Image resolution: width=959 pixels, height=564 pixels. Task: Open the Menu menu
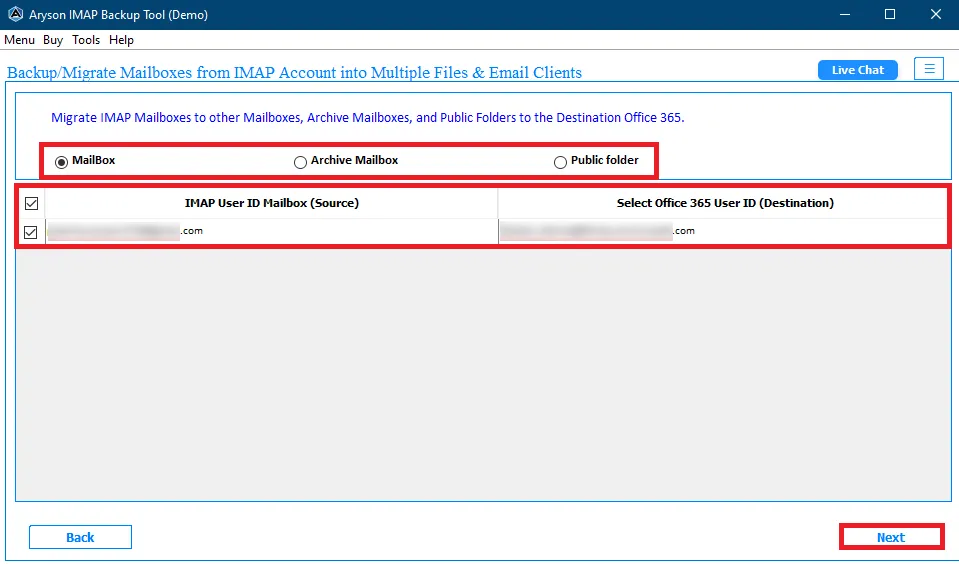20,40
